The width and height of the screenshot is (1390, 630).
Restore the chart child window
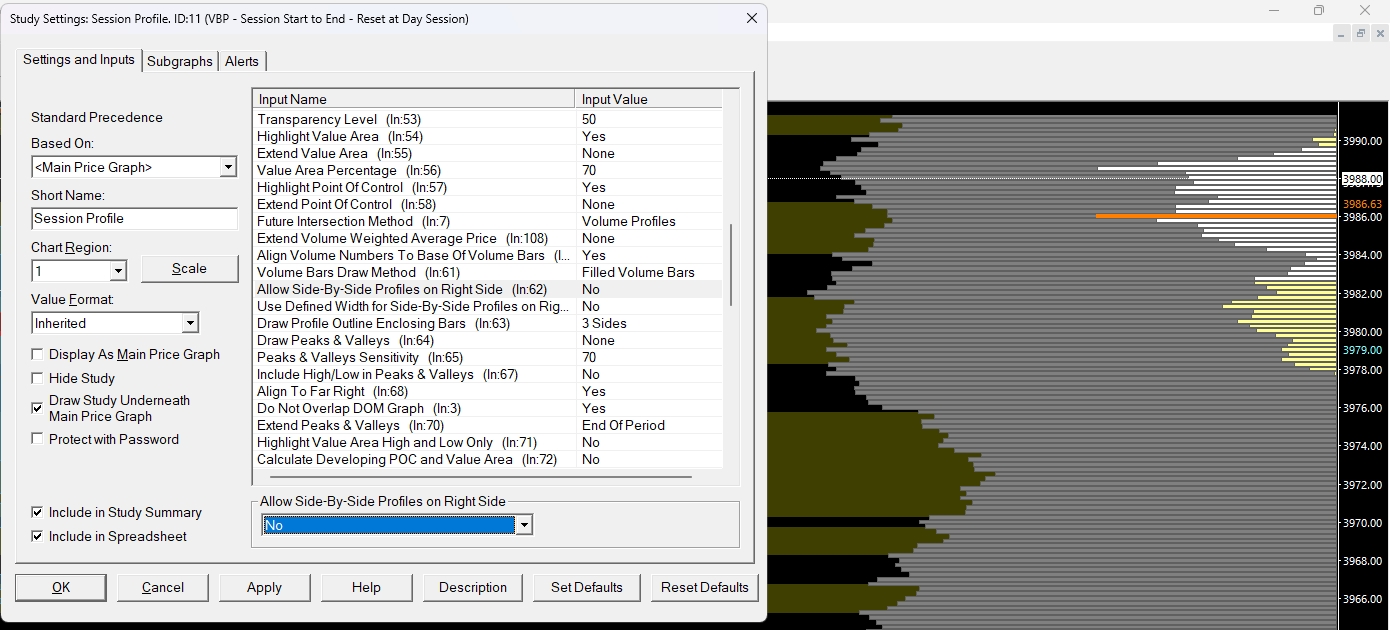pos(1361,33)
